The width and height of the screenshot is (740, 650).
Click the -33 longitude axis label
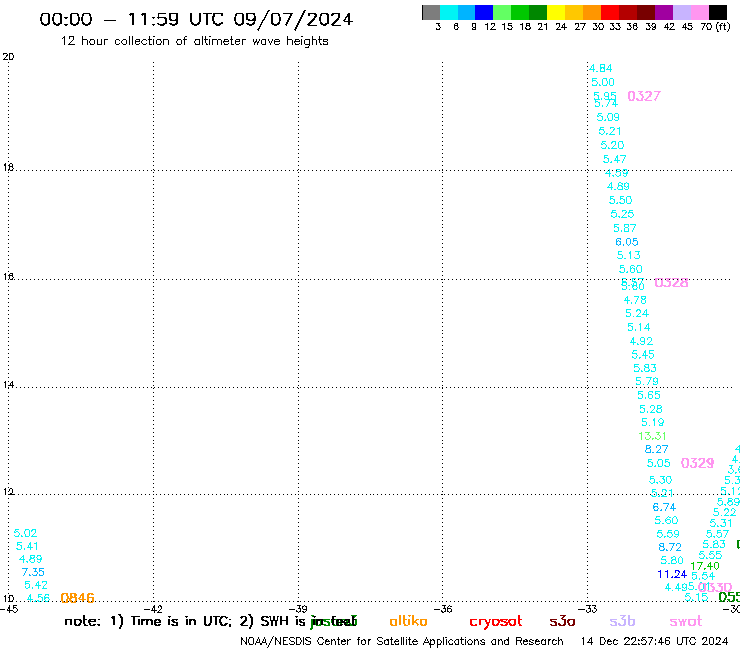[588, 609]
